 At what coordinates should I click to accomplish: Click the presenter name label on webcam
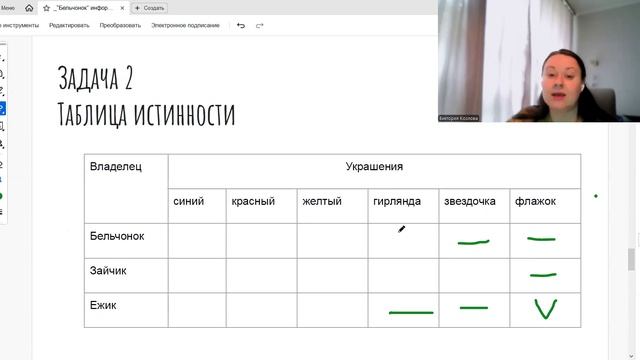click(459, 118)
